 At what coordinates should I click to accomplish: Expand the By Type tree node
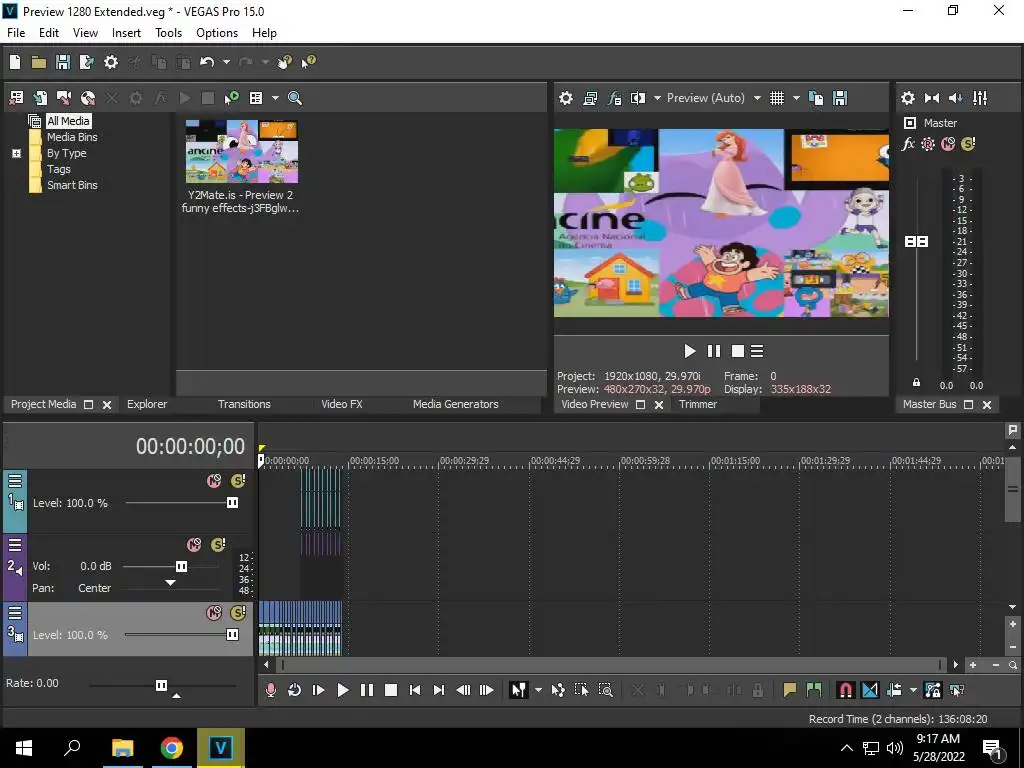16,153
